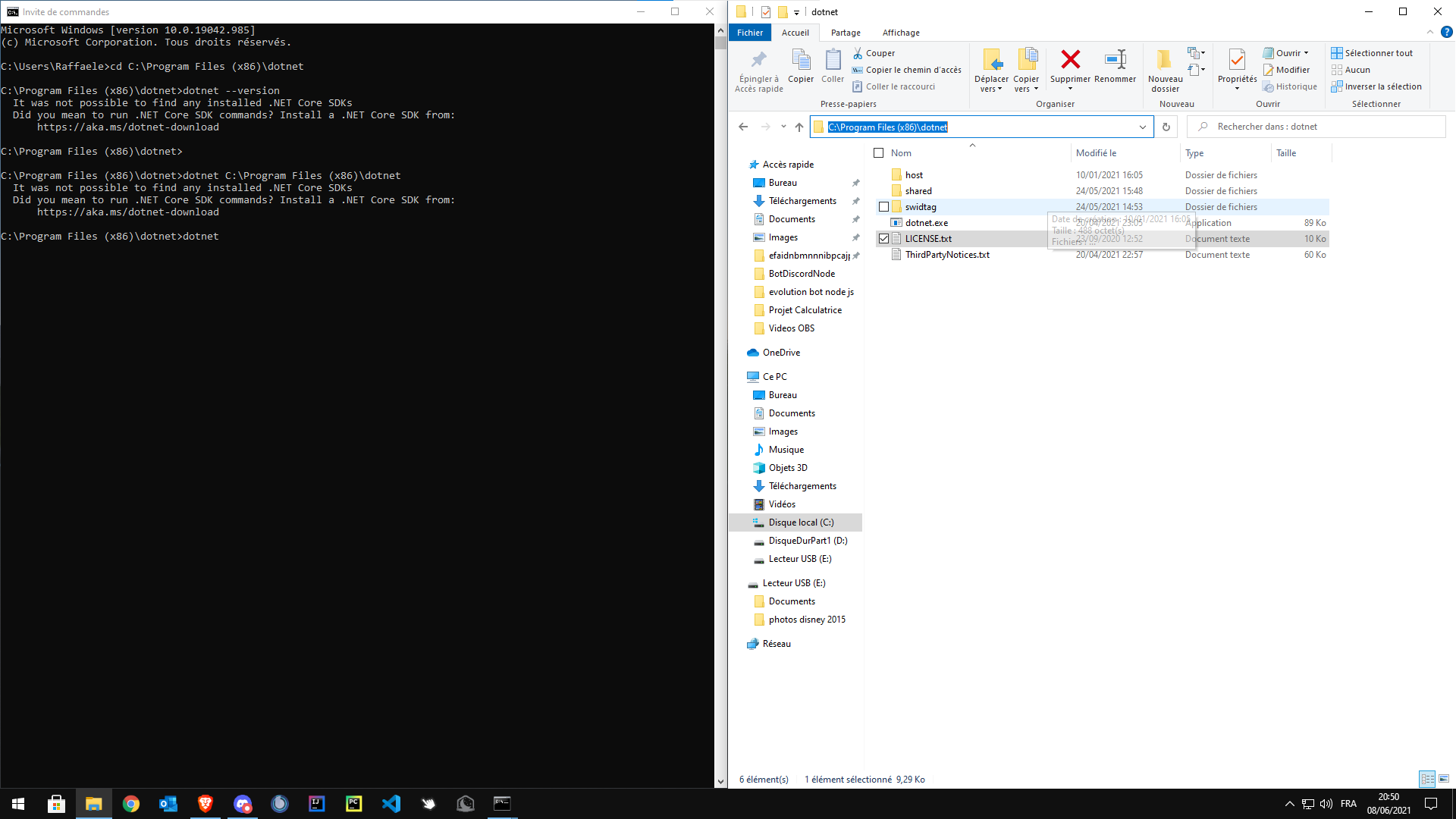Switch to the Affichage tab
The height and width of the screenshot is (819, 1456).
(901, 32)
